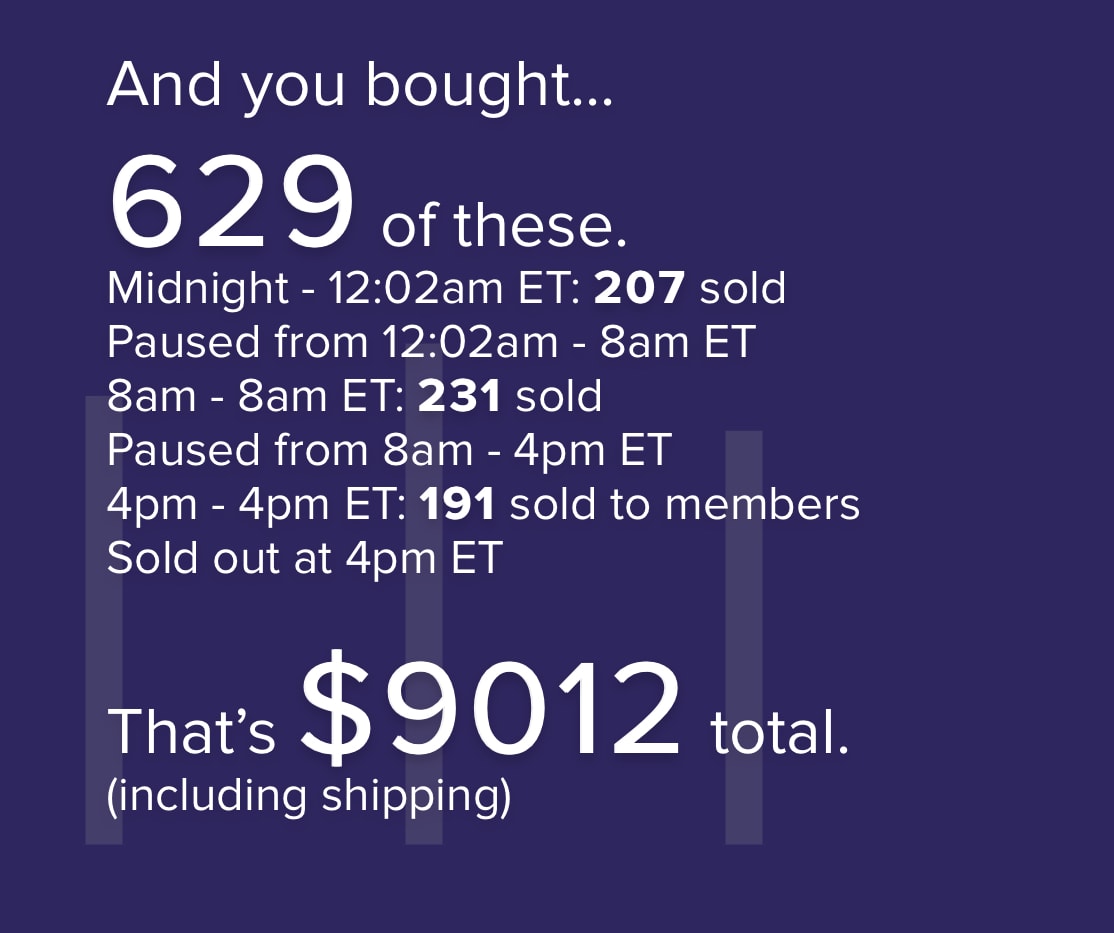Click the "(including shipping)" note

pos(309,794)
